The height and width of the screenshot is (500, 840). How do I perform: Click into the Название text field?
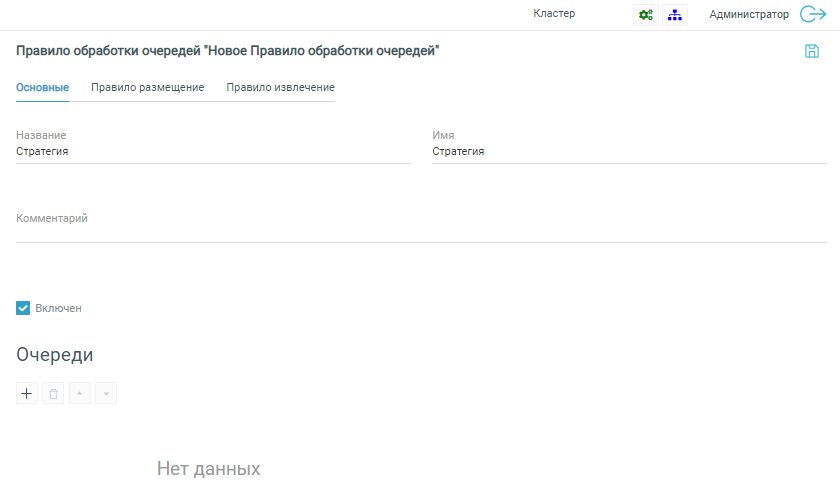[213, 152]
